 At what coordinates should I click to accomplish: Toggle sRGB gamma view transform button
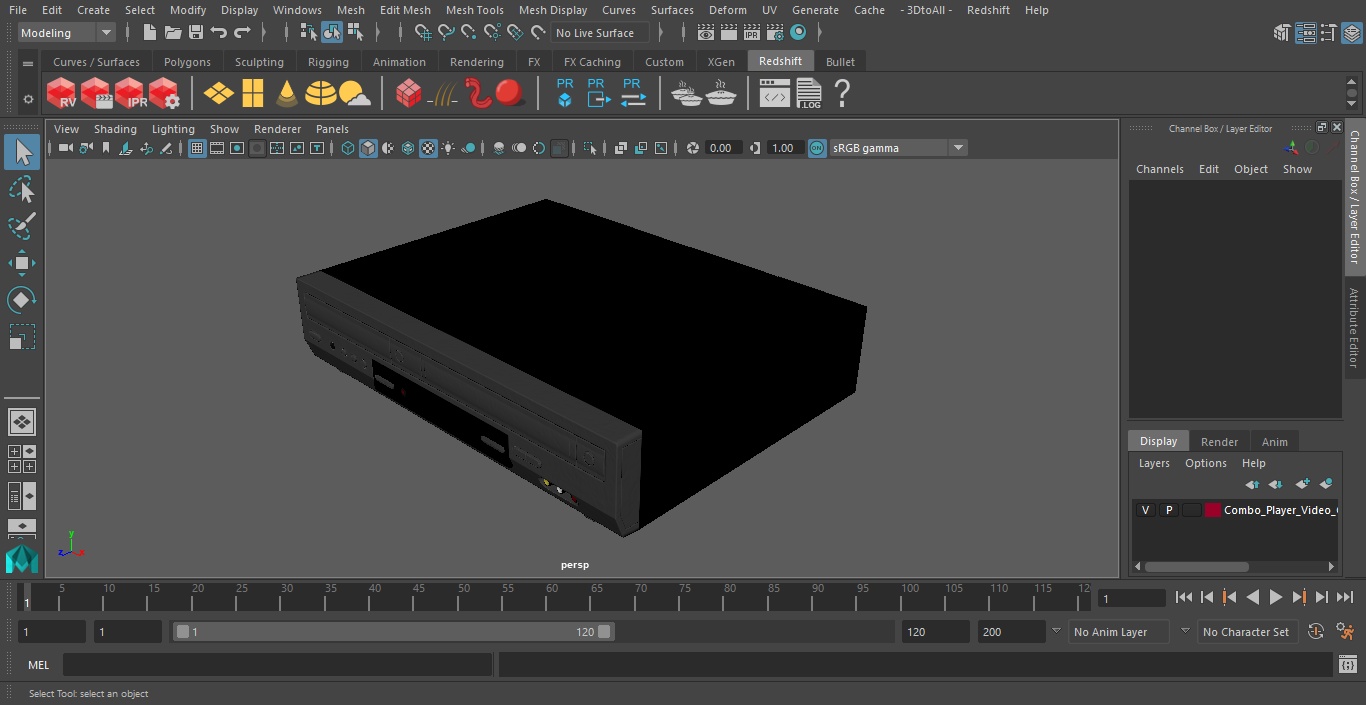817,148
